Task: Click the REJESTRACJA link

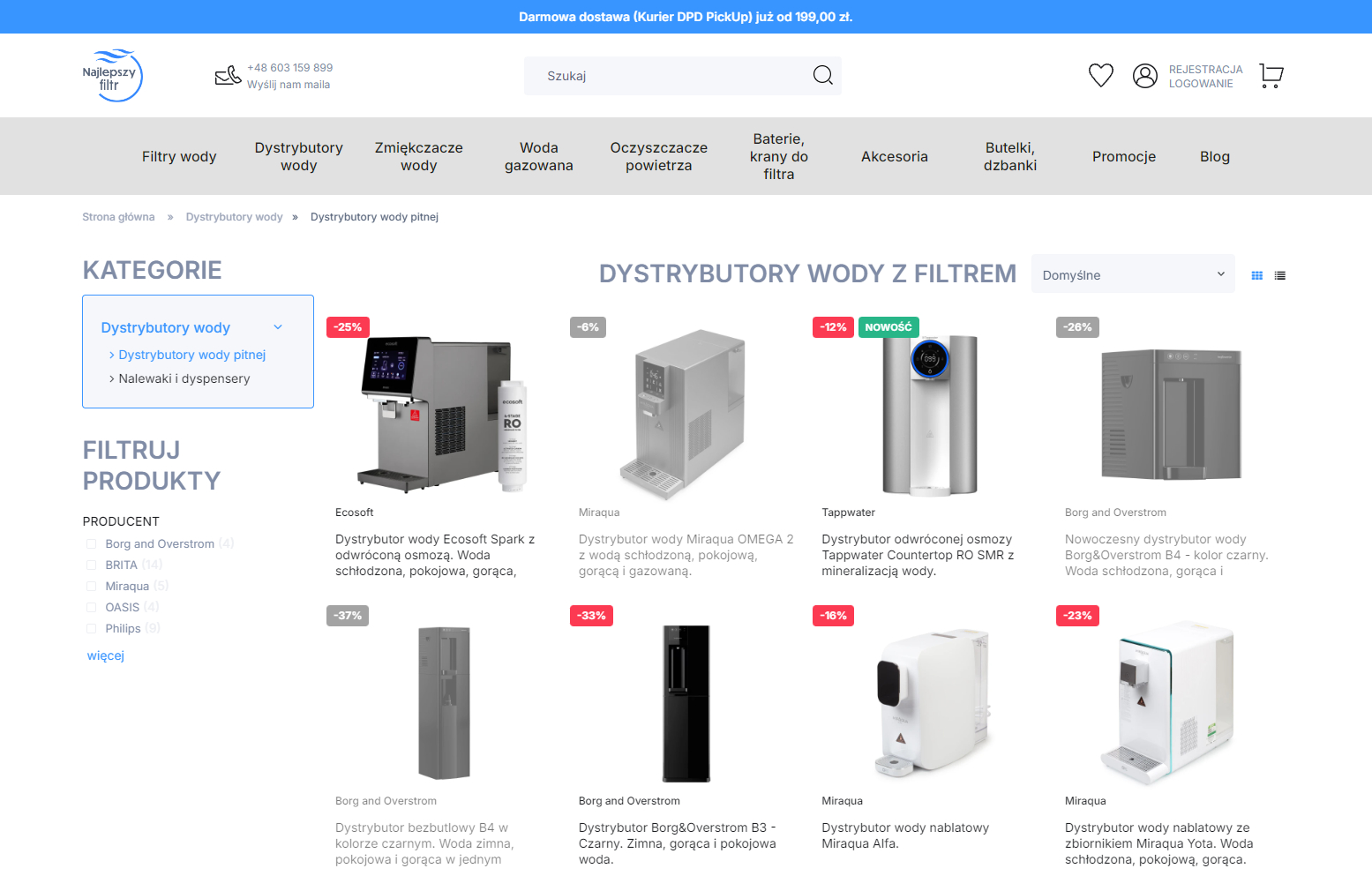Action: point(1205,70)
